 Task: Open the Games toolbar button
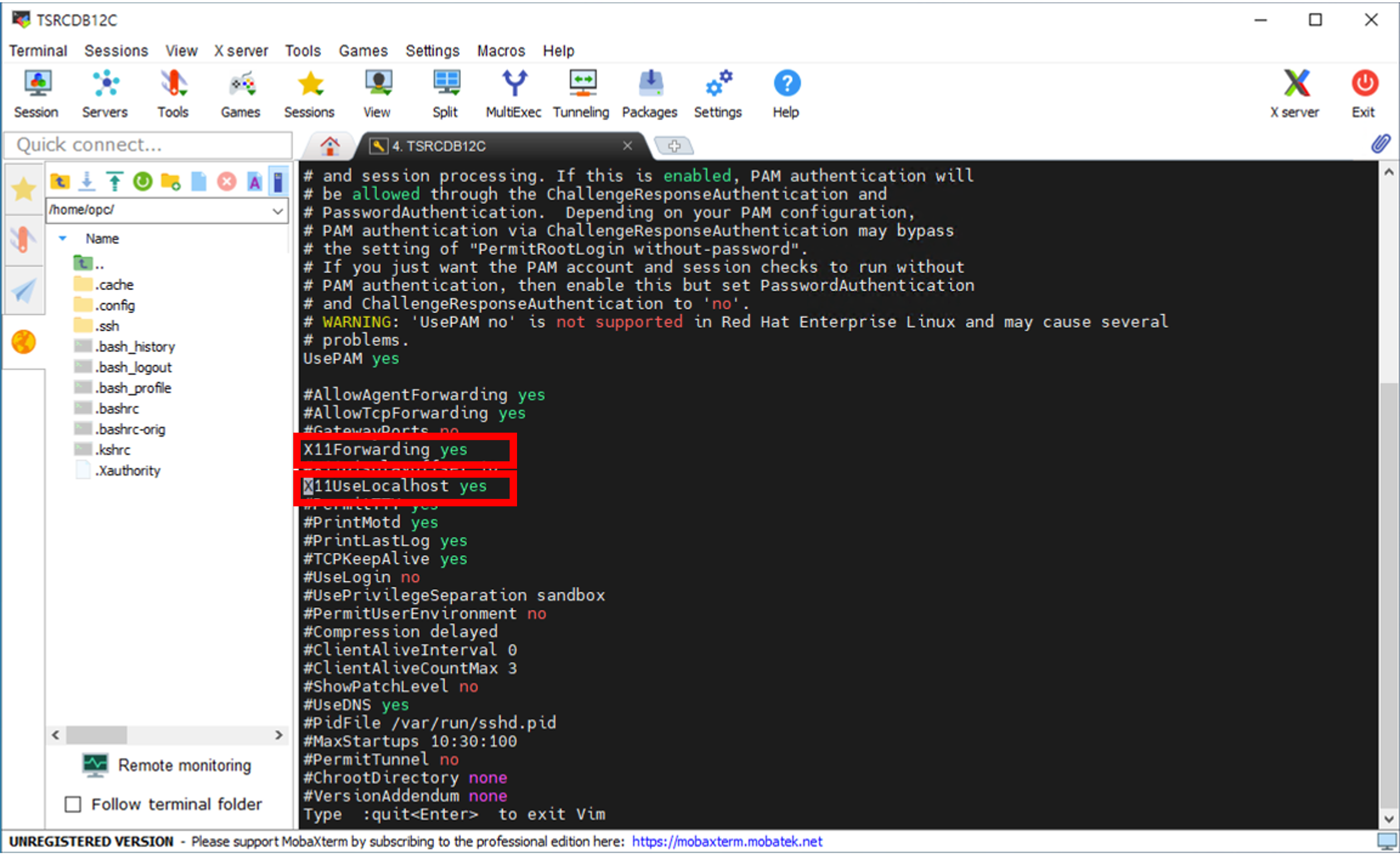241,94
